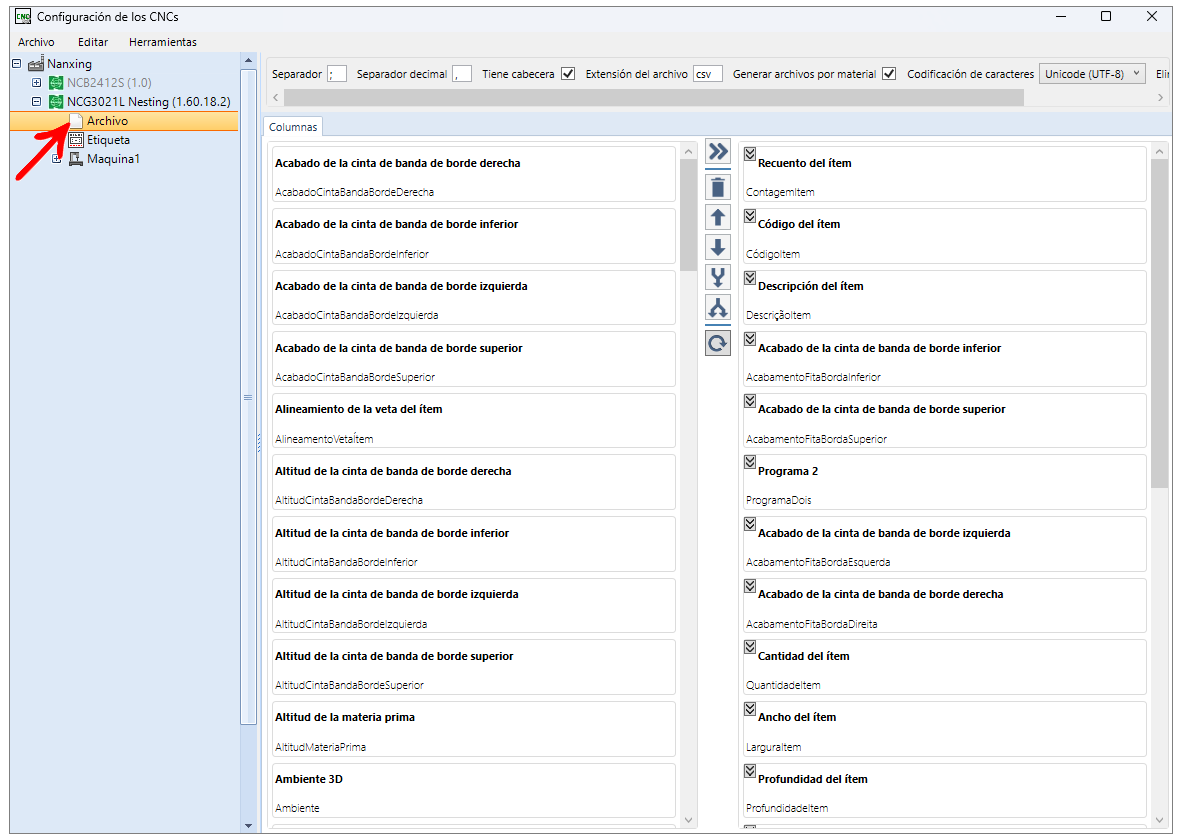Screen dimensions: 1177x837
Task: Click the NCG3021L Nesting machine icon
Action: coord(56,101)
